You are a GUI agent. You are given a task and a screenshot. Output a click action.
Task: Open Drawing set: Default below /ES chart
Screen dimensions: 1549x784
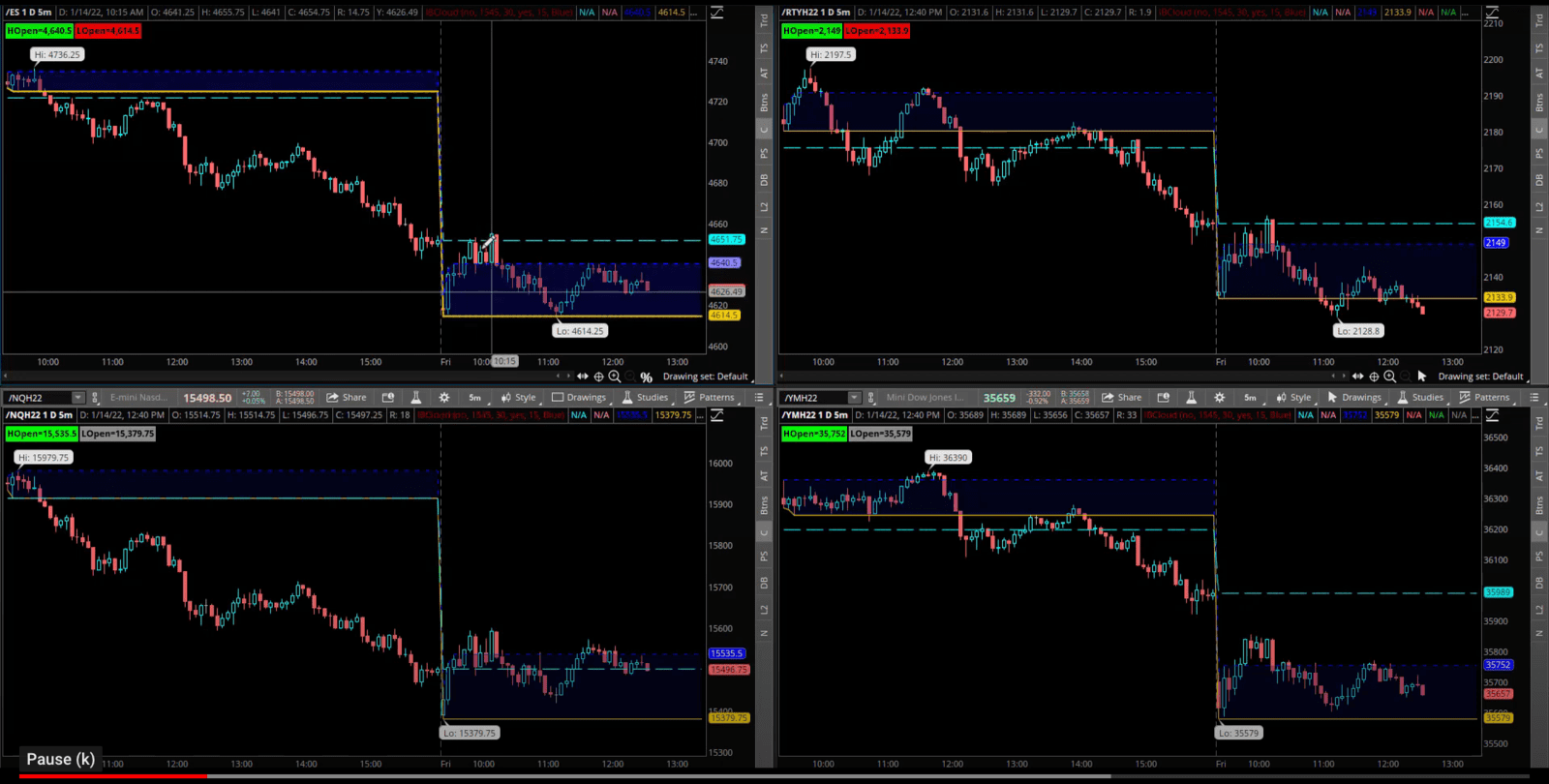coord(705,377)
